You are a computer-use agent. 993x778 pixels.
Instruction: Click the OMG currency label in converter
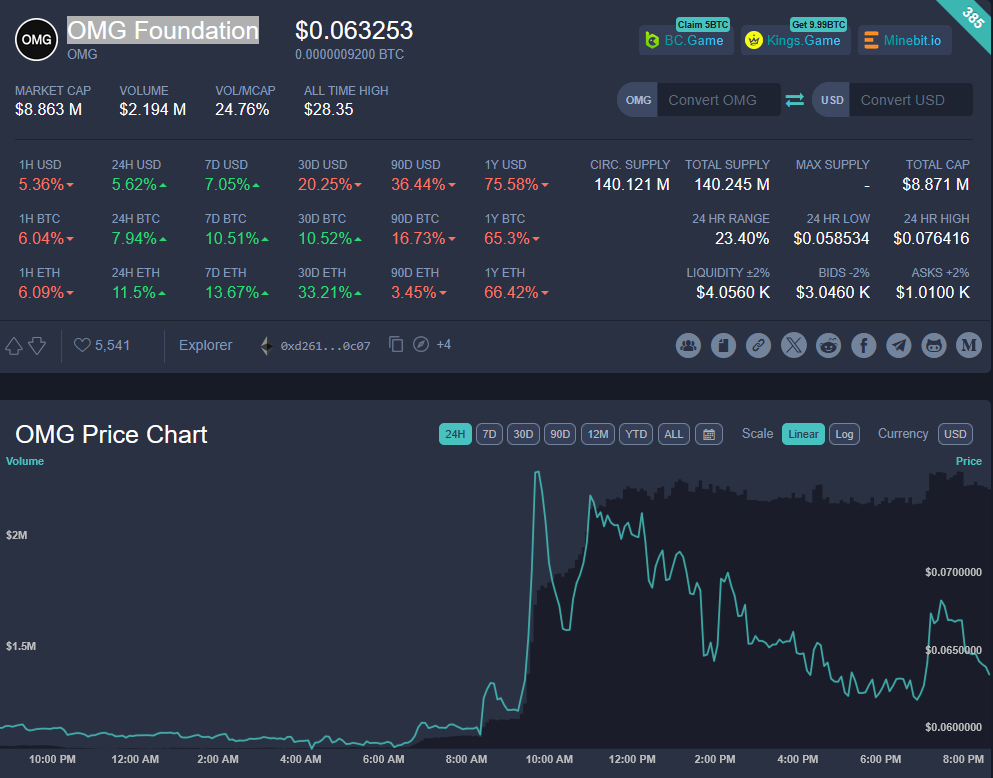pyautogui.click(x=638, y=100)
